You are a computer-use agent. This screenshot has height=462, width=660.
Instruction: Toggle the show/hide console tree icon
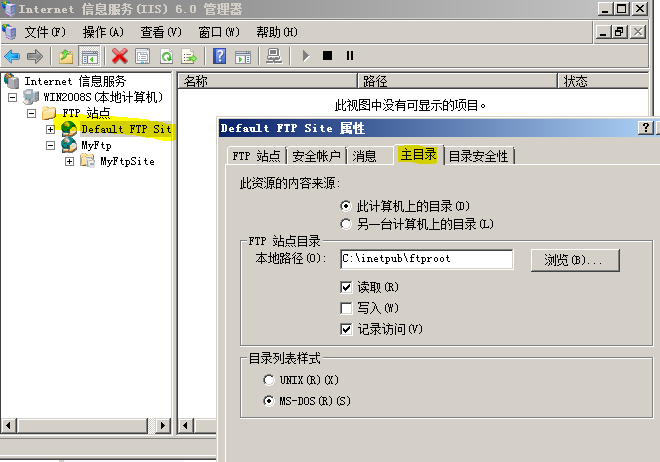[90, 56]
